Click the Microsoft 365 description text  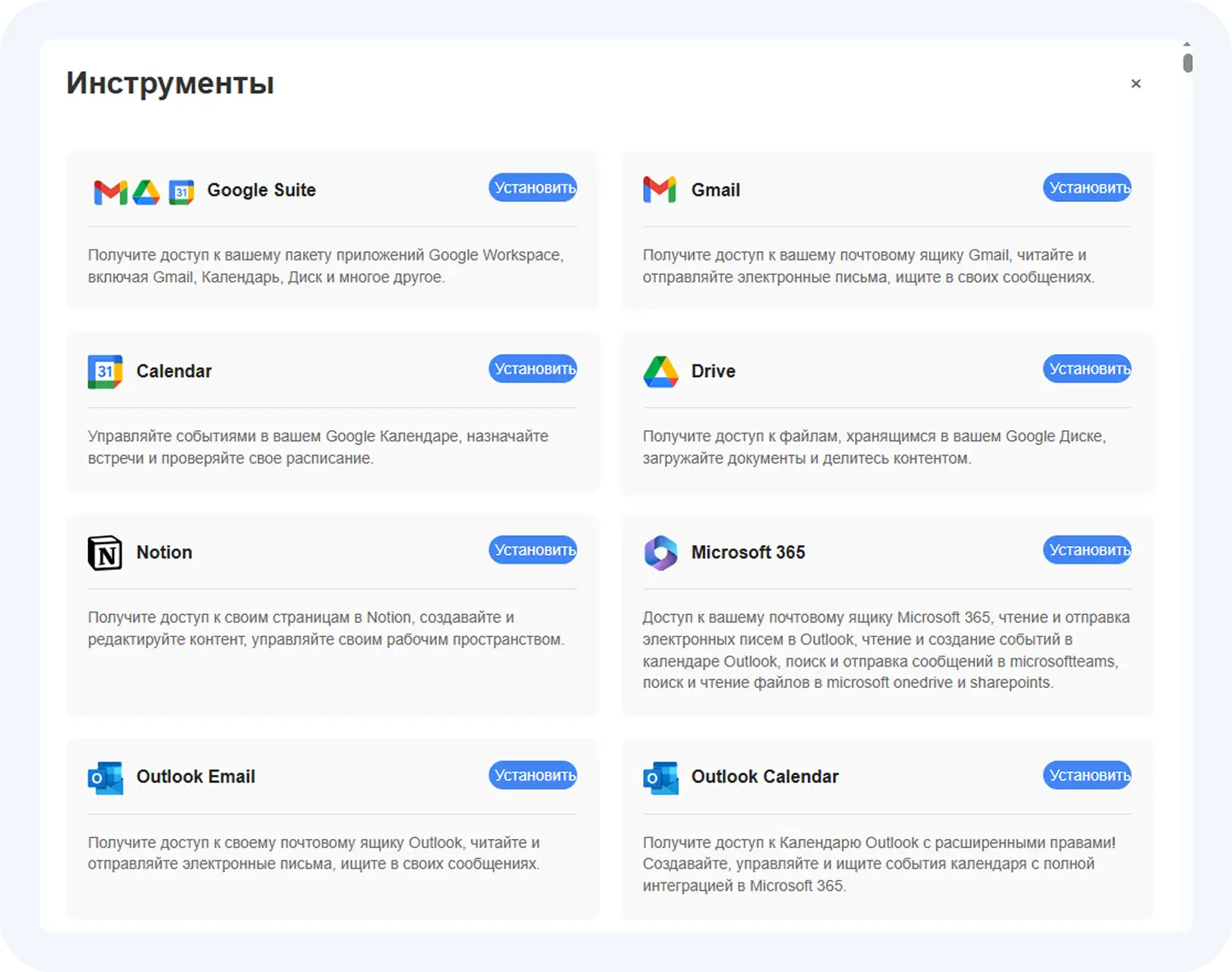coord(886,650)
